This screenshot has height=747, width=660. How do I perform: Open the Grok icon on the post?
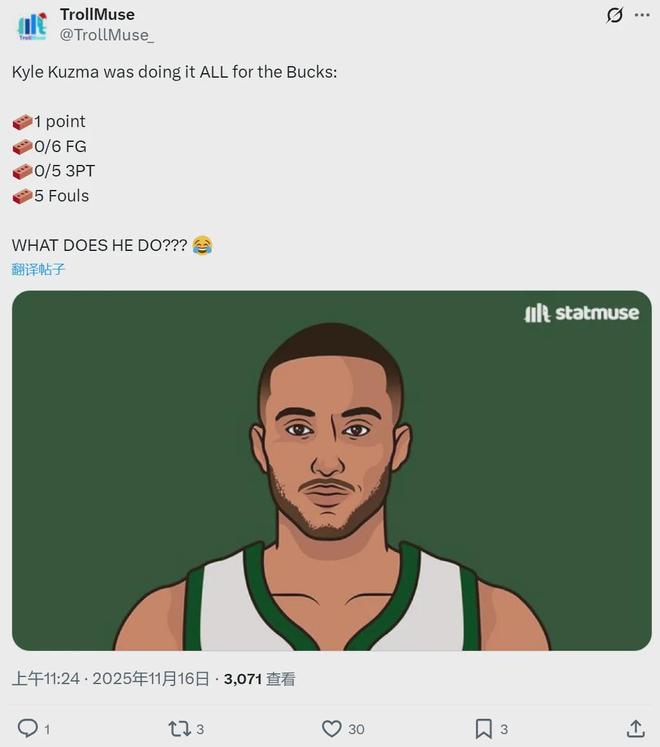click(615, 16)
